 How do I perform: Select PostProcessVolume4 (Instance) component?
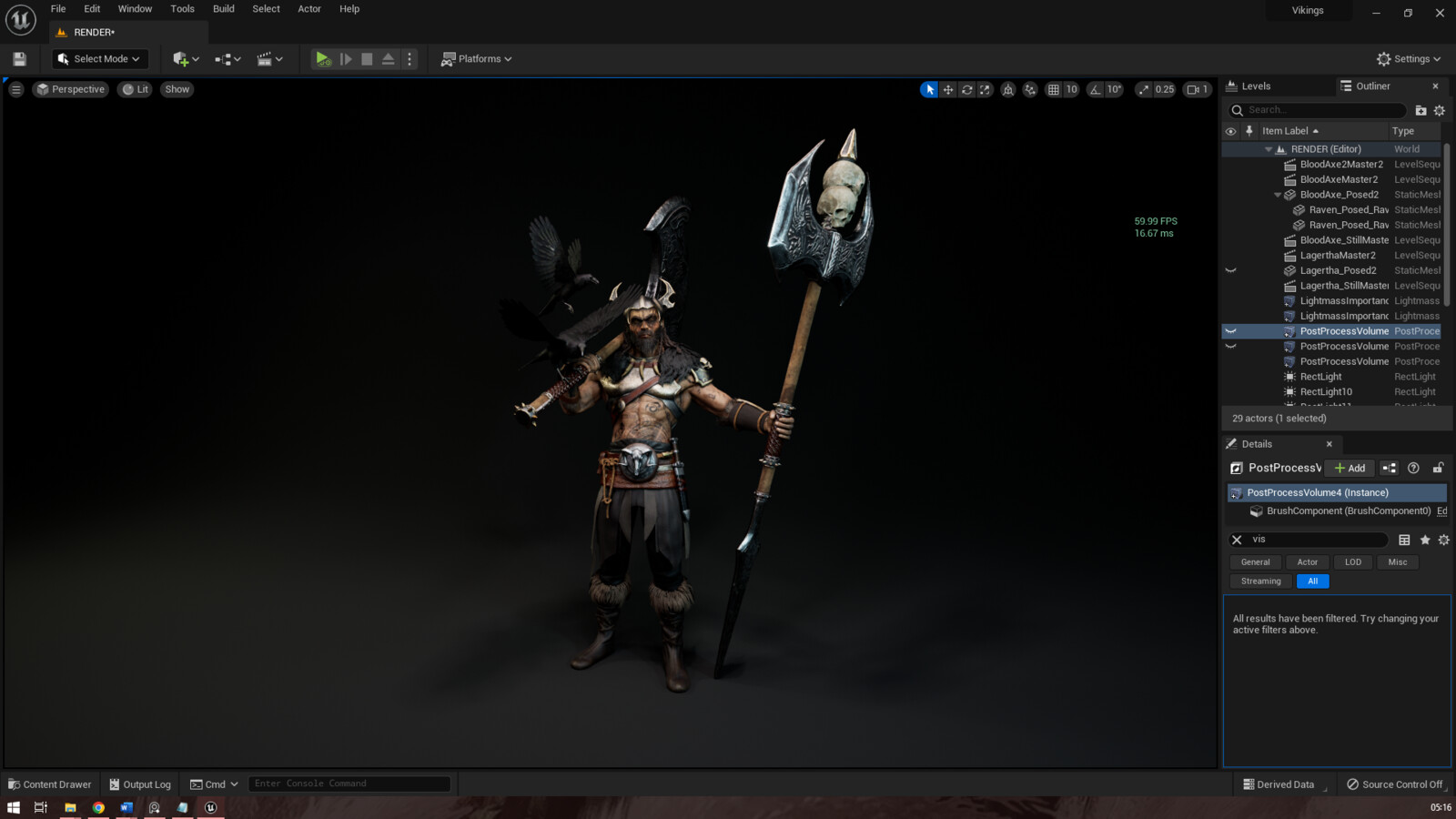tap(1337, 493)
